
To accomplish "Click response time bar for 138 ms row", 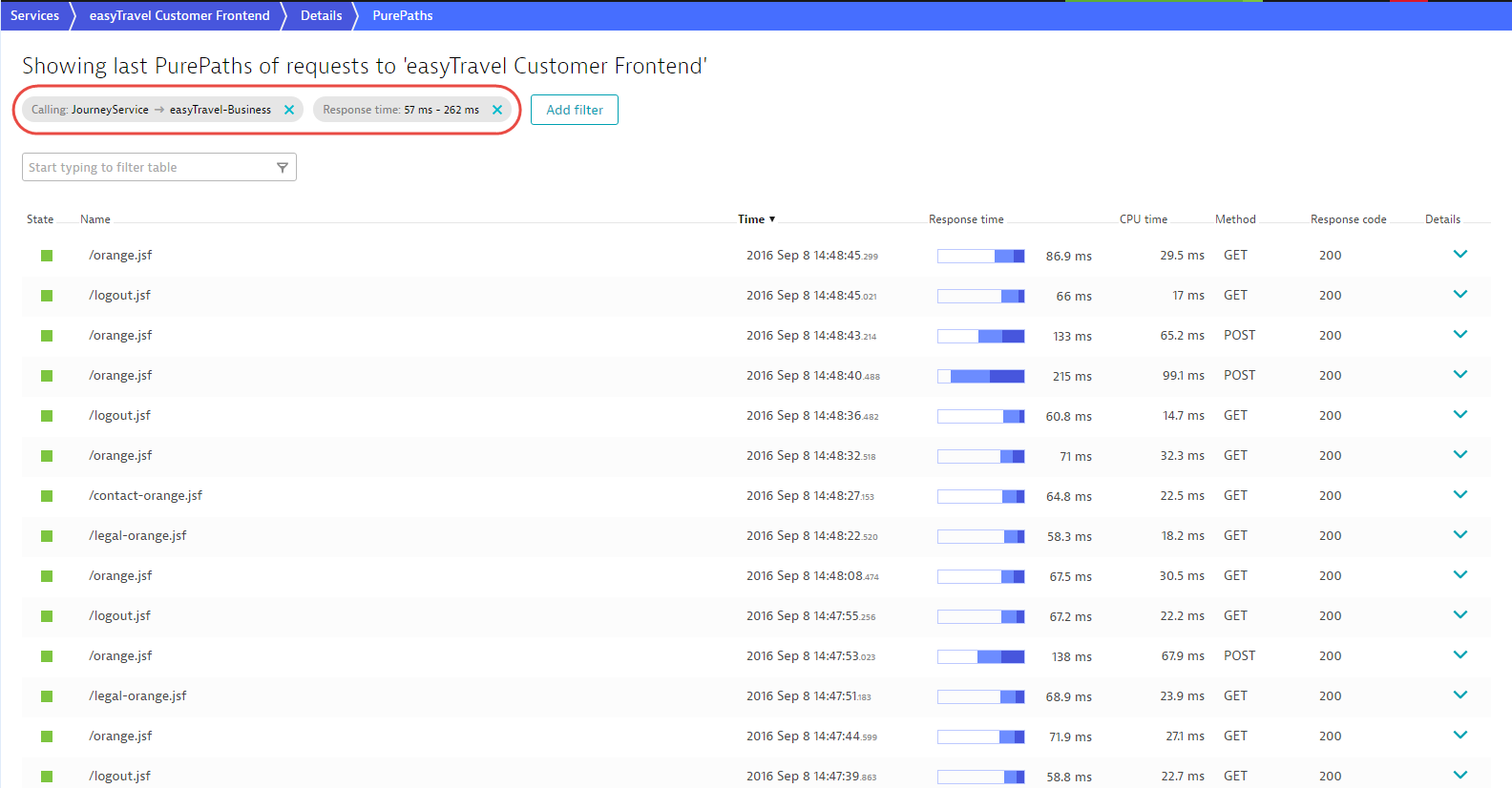I will coord(981,656).
